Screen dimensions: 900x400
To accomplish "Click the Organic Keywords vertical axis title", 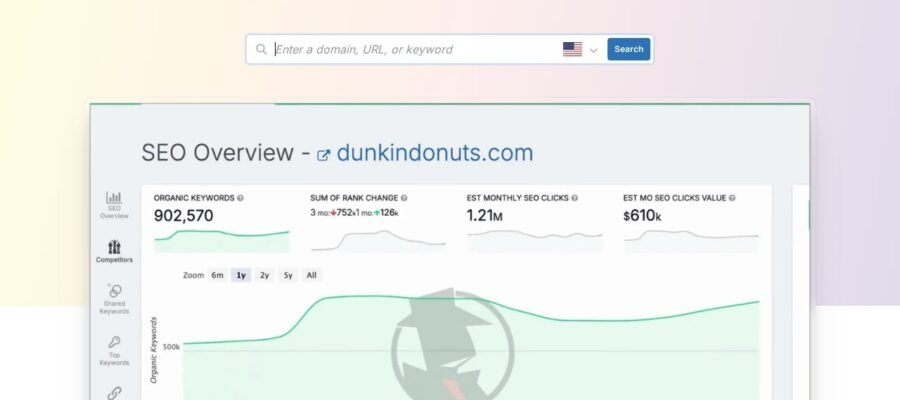I will tap(154, 350).
